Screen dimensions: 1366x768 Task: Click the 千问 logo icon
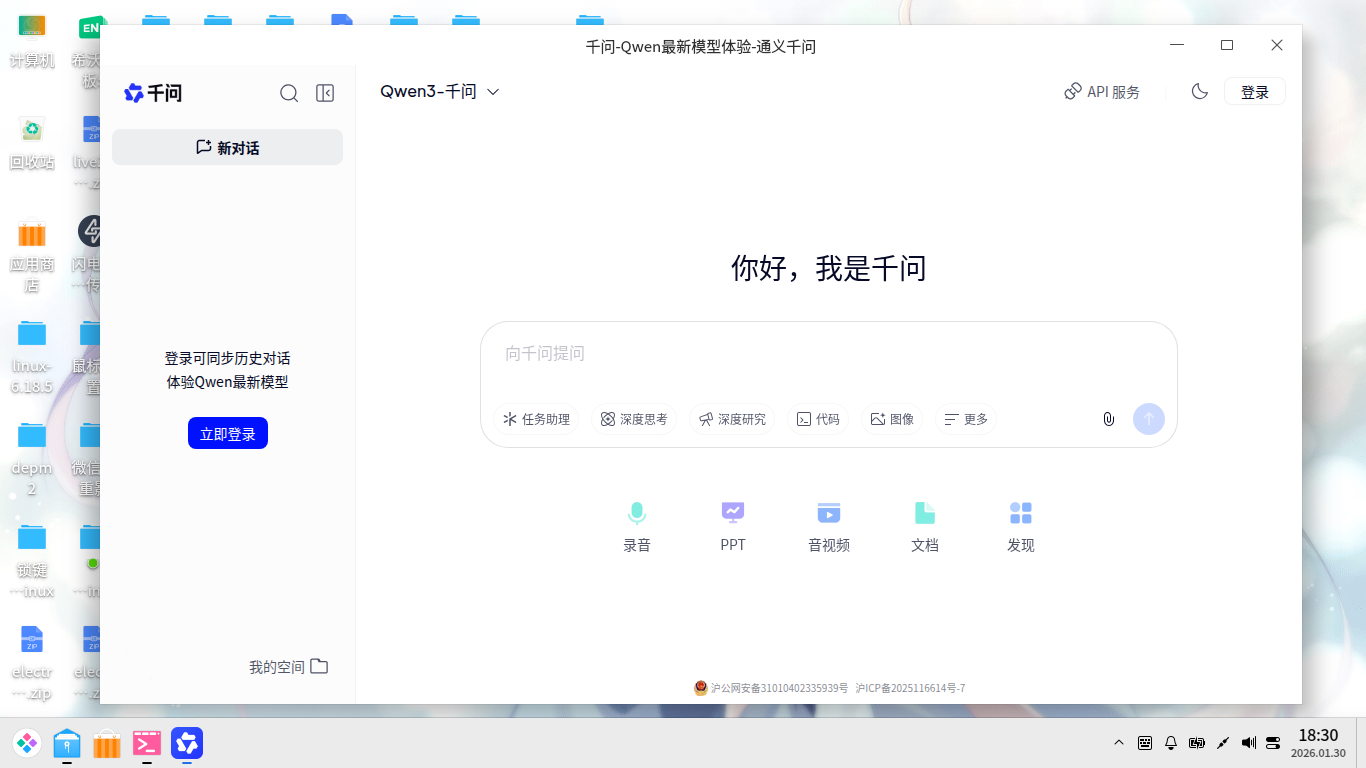point(132,93)
